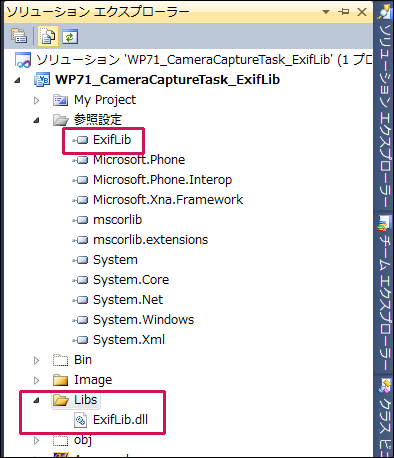
Task: Open the Properties toolbar icon
Action: (x=19, y=36)
